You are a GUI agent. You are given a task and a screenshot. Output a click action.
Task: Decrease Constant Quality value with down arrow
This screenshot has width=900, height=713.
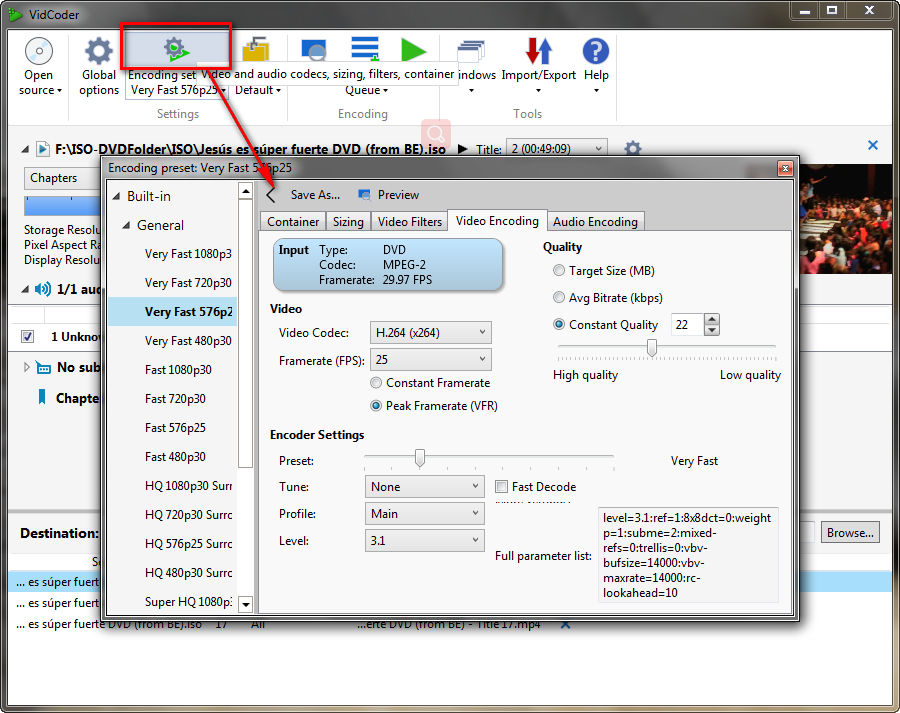point(712,330)
